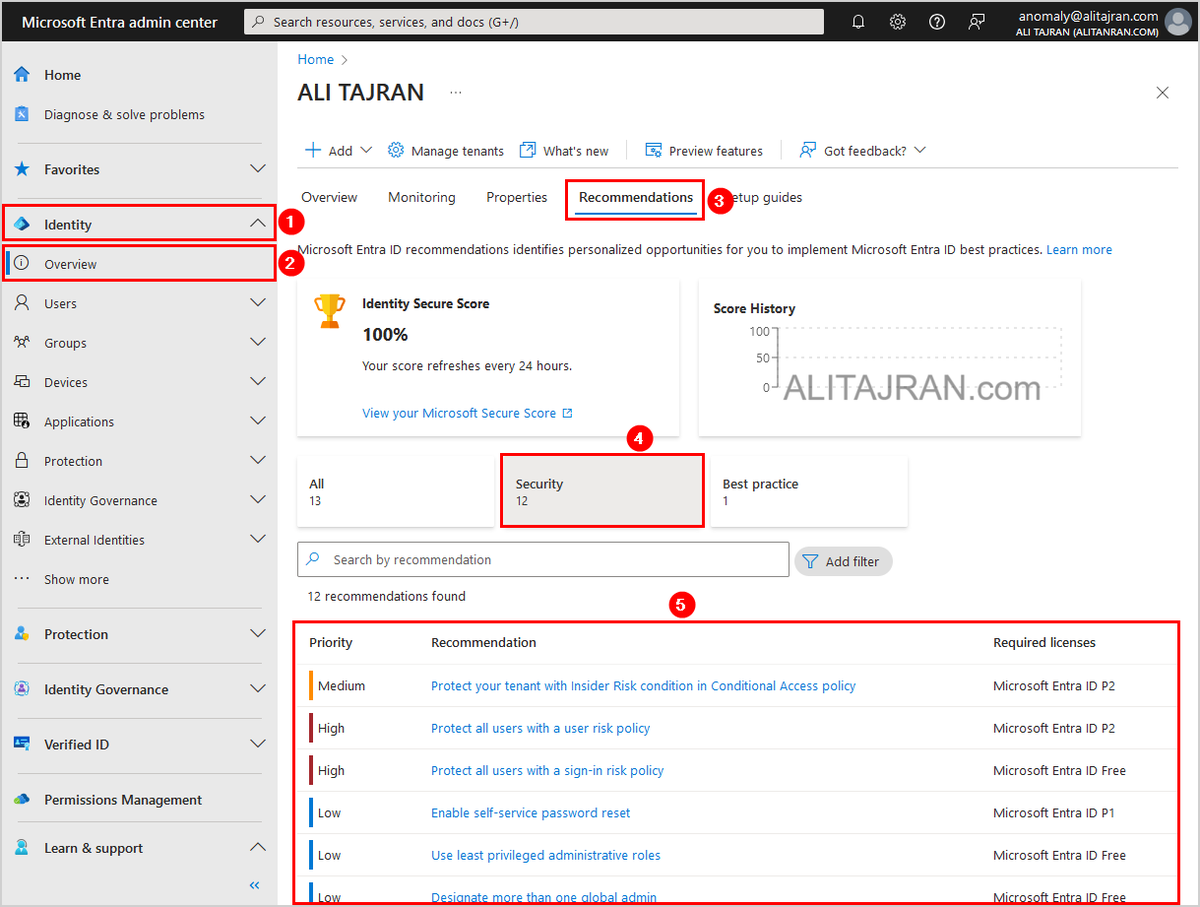The image size is (1200, 907).
Task: Click Protect all users with a user risk policy
Action: pos(540,728)
